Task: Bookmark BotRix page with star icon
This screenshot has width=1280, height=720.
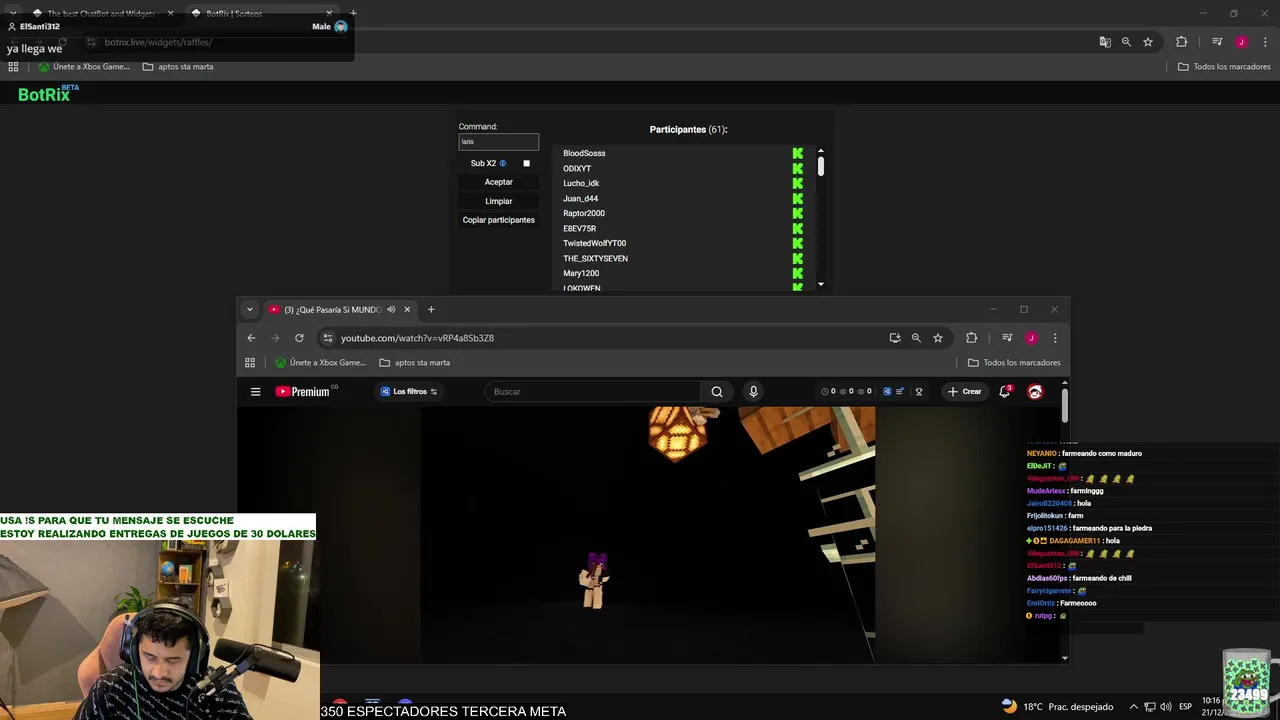Action: pyautogui.click(x=1148, y=42)
